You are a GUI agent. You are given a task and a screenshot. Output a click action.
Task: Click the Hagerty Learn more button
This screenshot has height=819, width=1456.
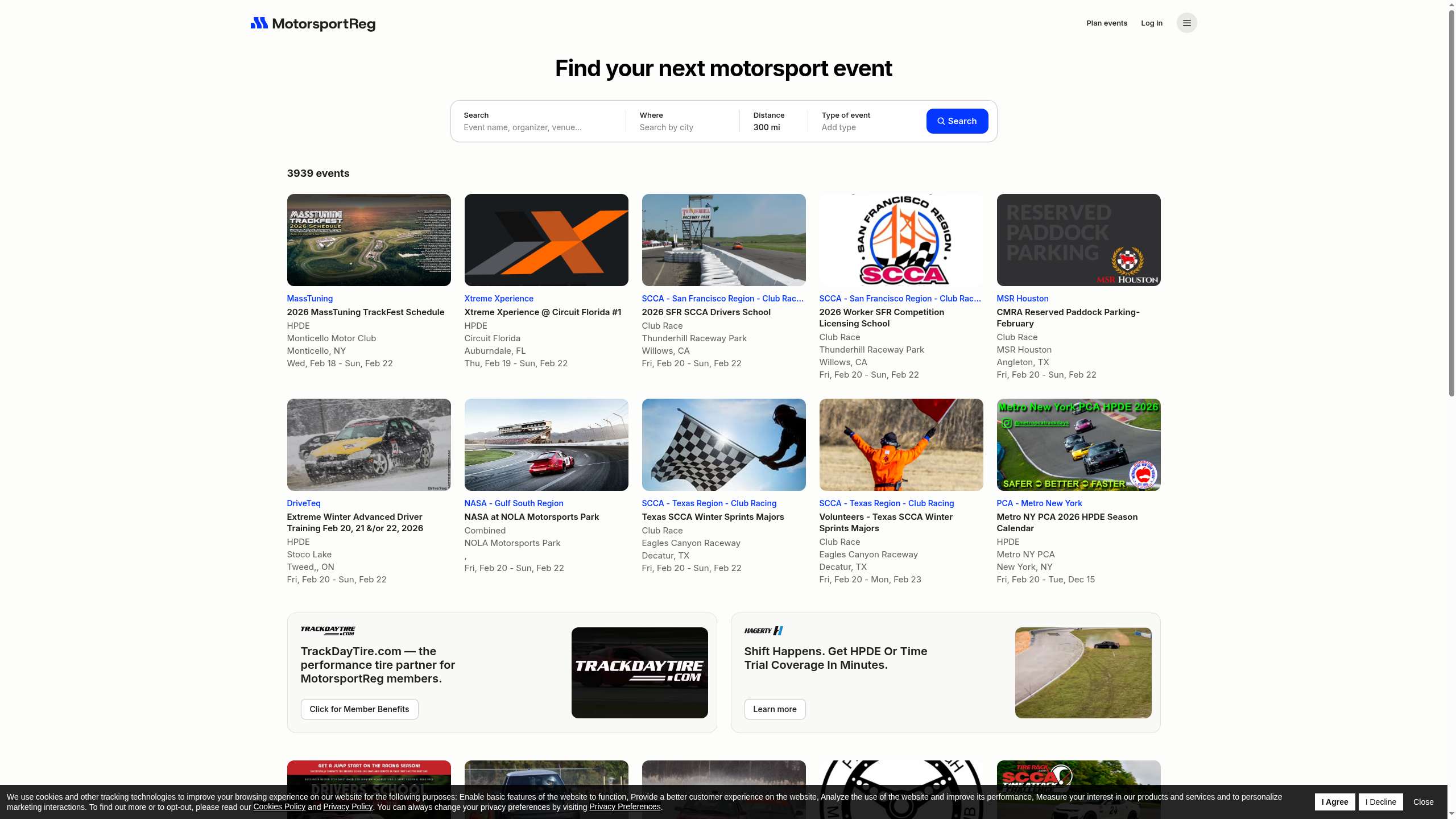coord(774,709)
